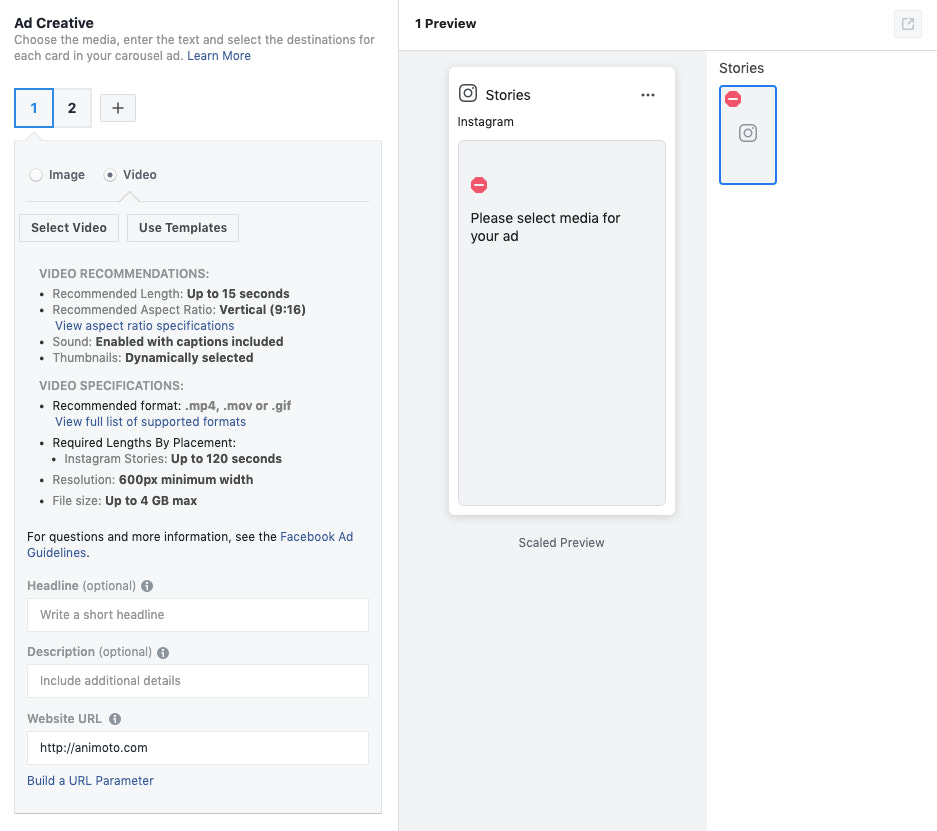
Task: Switch to carousel card 2
Action: pos(72,107)
